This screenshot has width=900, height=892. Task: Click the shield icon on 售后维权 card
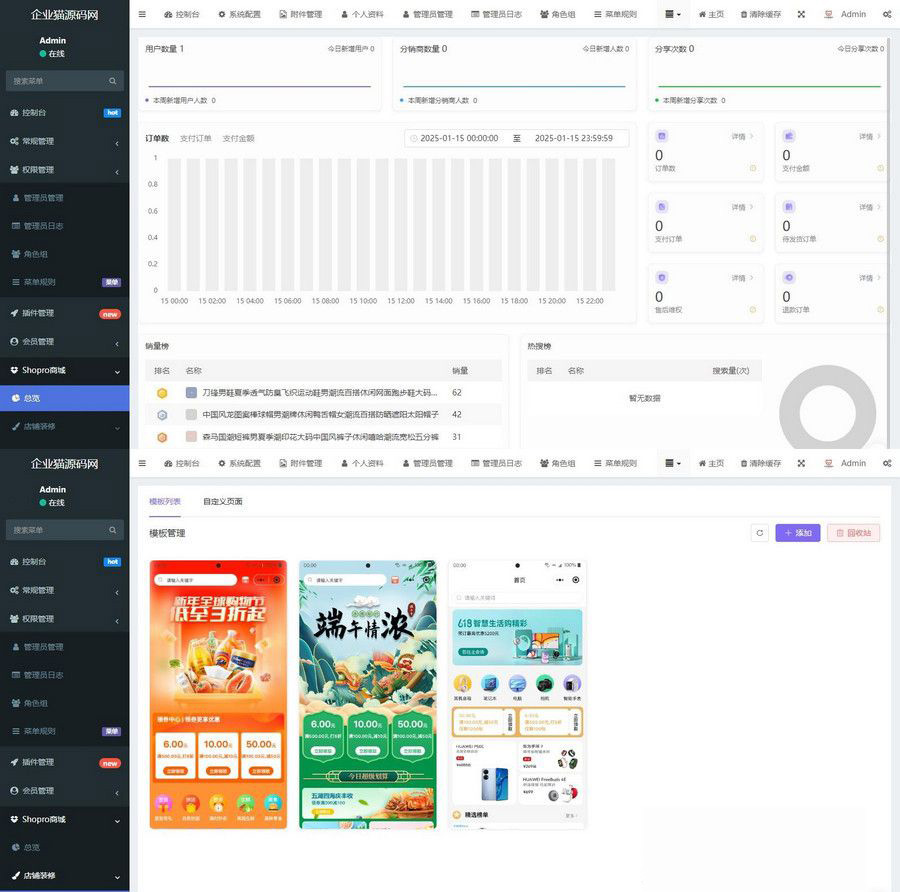(x=661, y=277)
